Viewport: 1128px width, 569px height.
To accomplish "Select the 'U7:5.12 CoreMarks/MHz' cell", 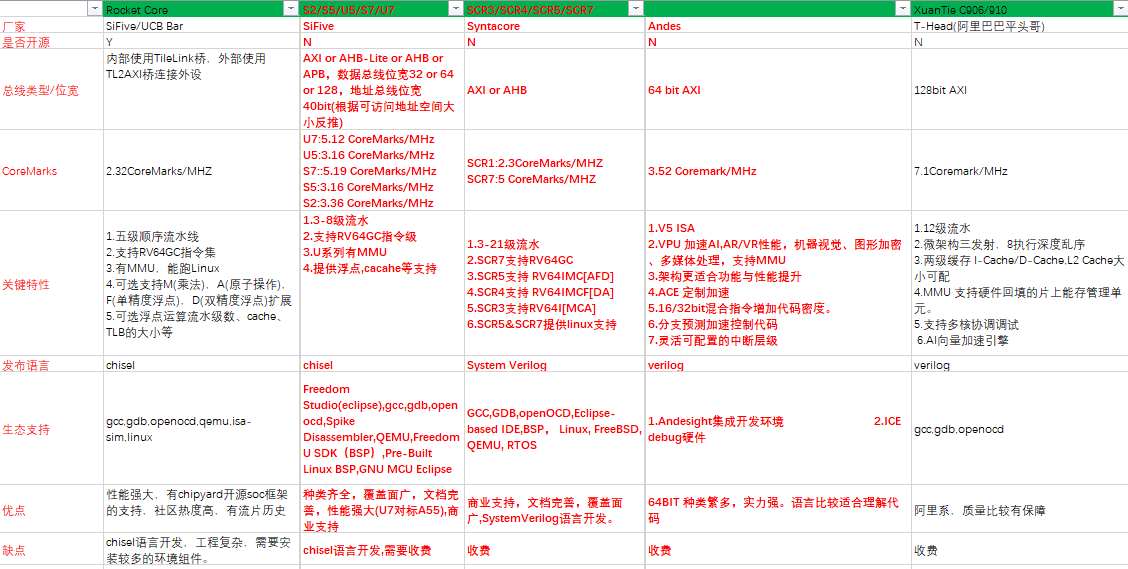I will pyautogui.click(x=382, y=171).
